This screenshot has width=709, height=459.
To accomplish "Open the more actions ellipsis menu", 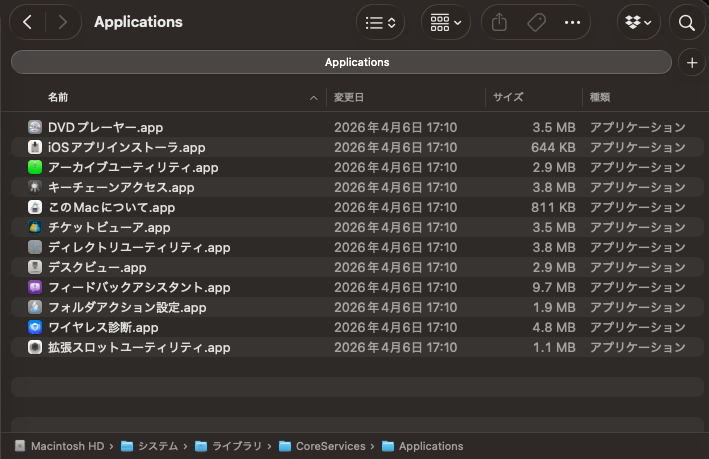I will coord(572,23).
